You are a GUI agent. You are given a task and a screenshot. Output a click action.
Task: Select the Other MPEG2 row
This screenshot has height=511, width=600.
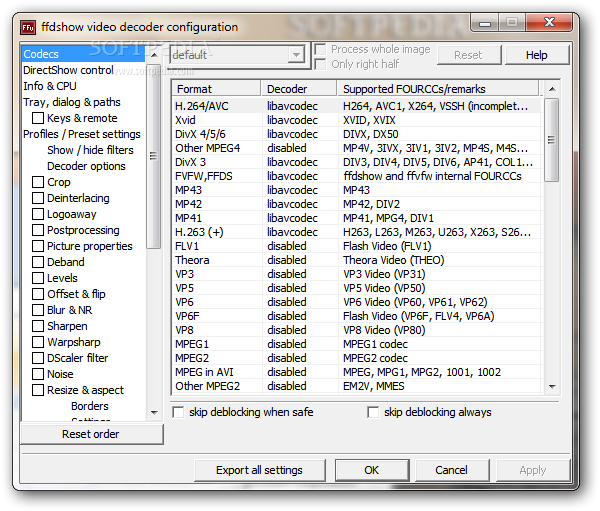357,386
